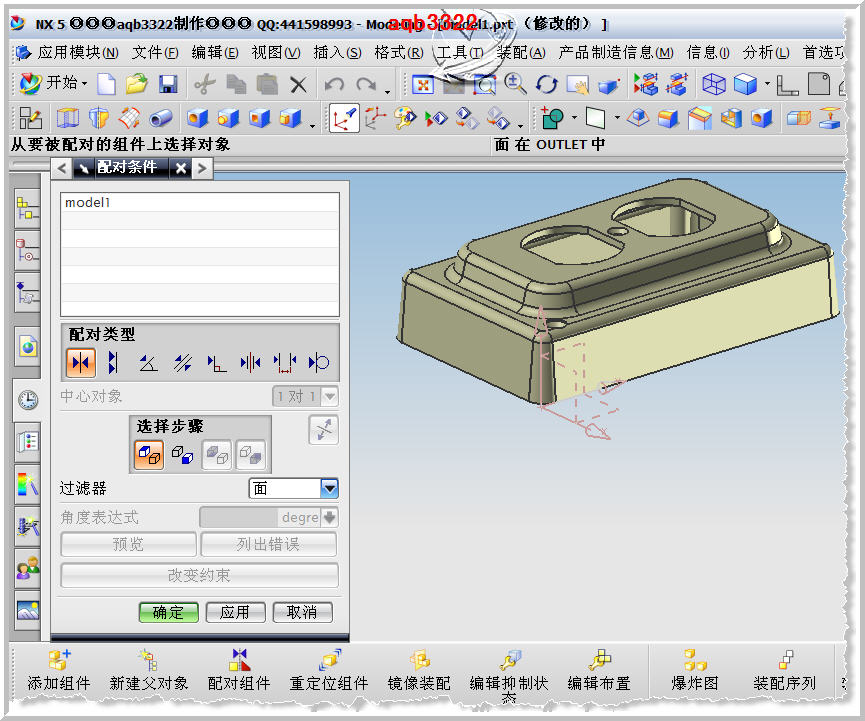Screen dimensions: 865x721
Task: Select the Zoom in/out magnifier icon
Action: coord(515,84)
